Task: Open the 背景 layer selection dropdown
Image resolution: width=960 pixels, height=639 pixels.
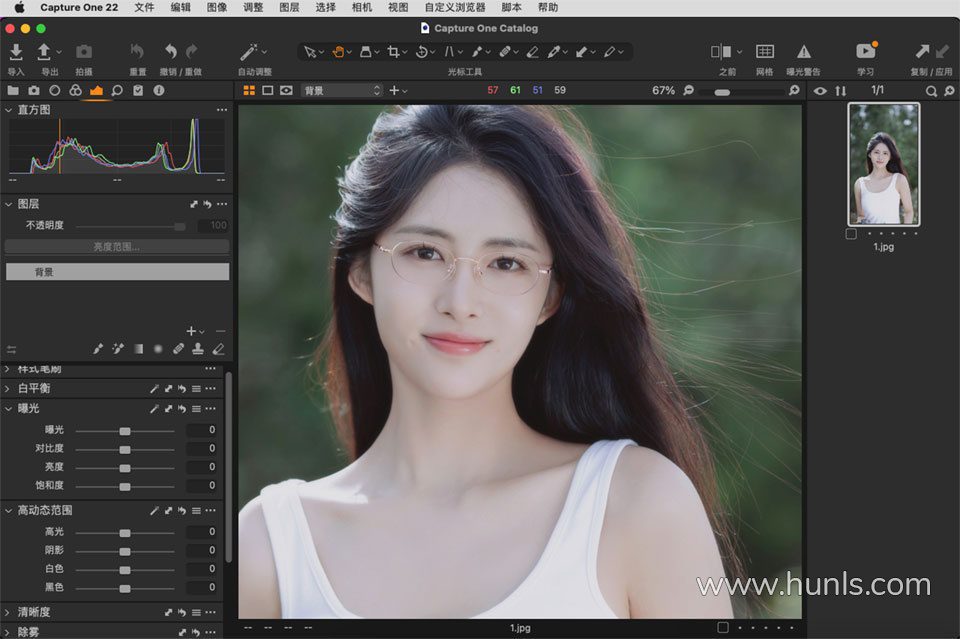Action: (x=343, y=90)
